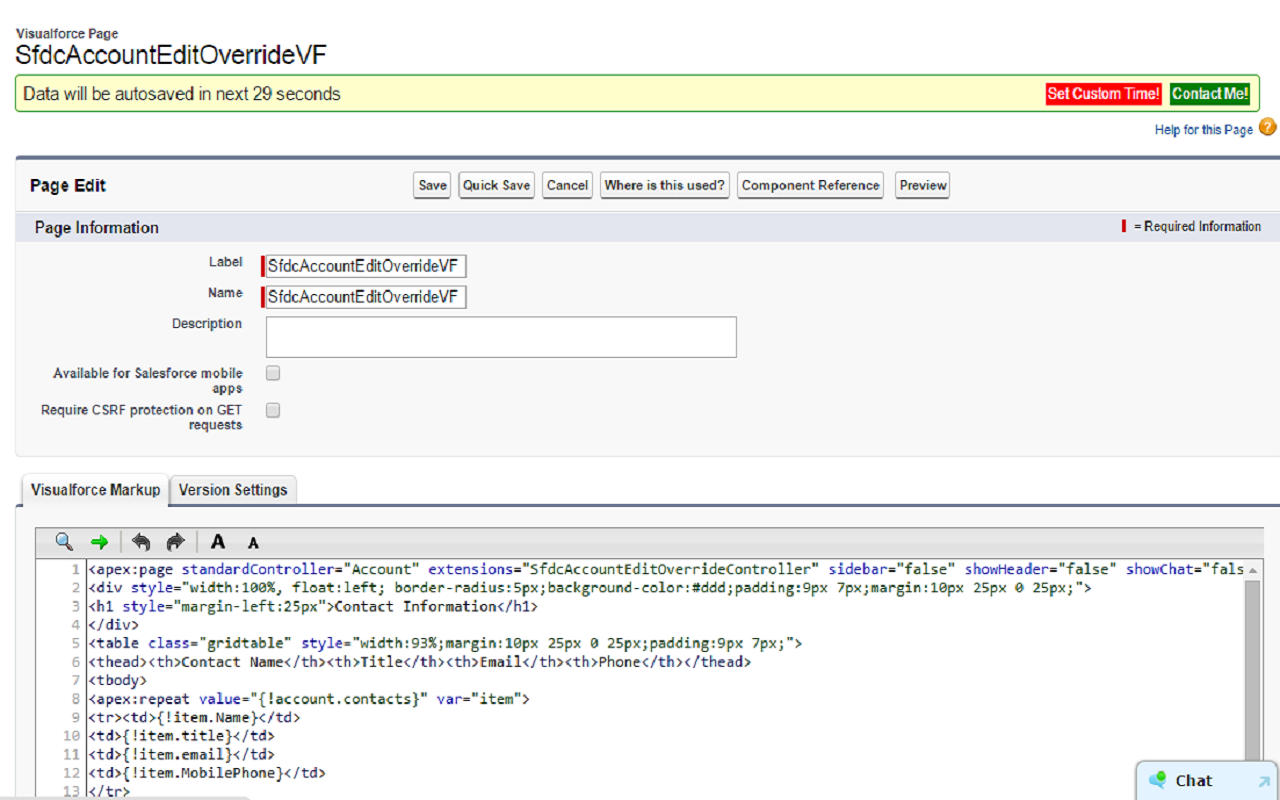Click the {!item.title} code line

pos(181,736)
